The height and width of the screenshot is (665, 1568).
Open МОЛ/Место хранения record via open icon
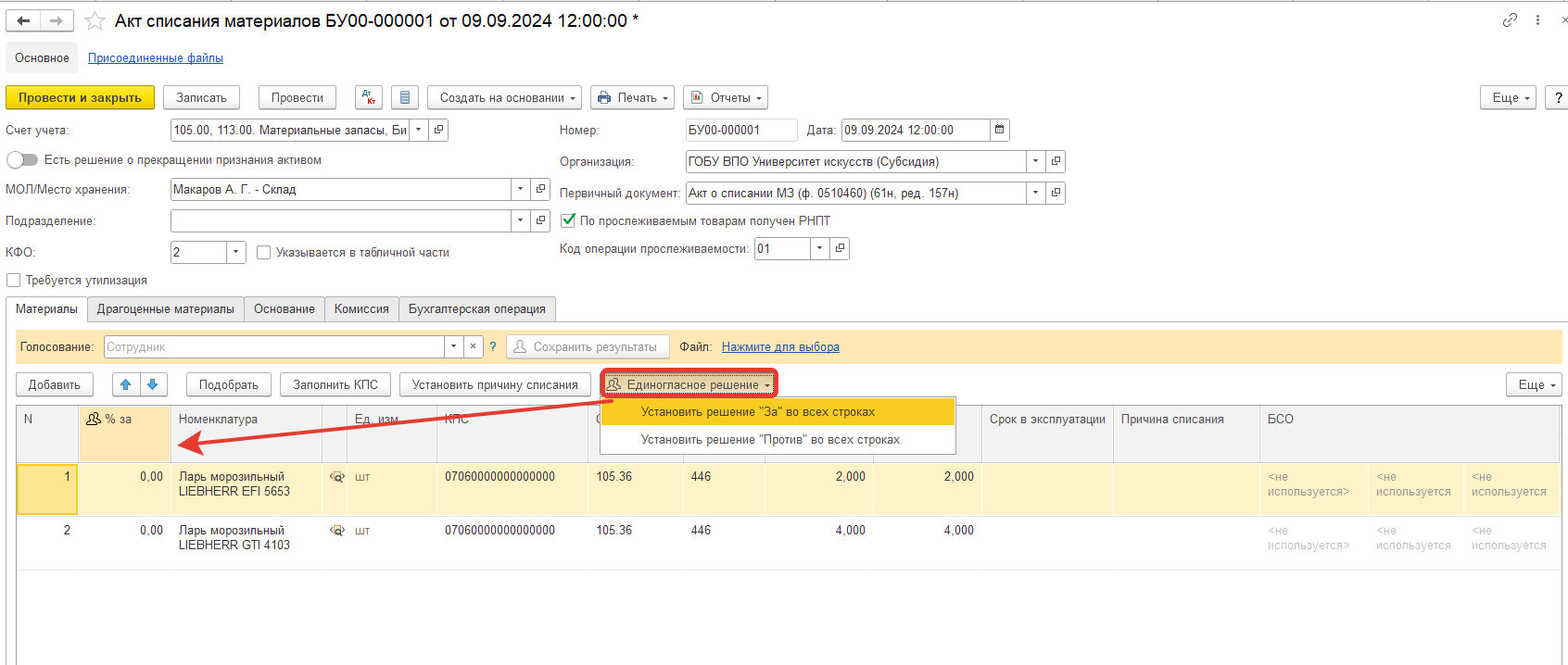tap(540, 189)
